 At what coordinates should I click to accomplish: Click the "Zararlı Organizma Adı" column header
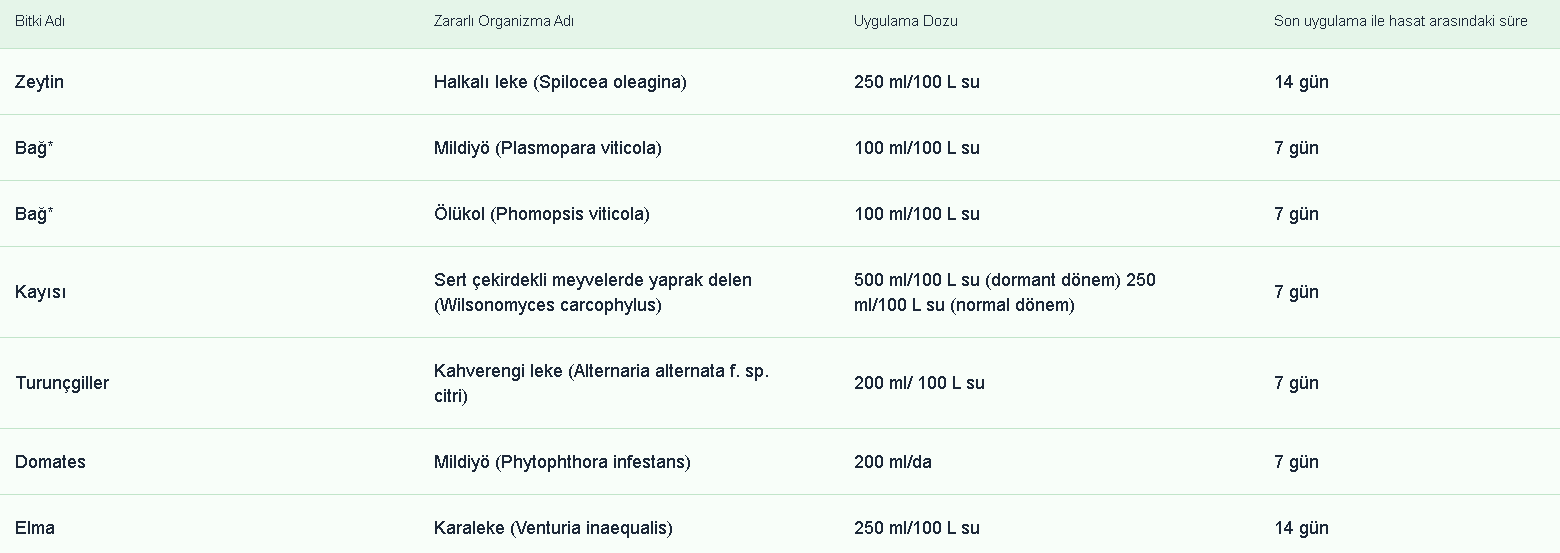pos(504,21)
